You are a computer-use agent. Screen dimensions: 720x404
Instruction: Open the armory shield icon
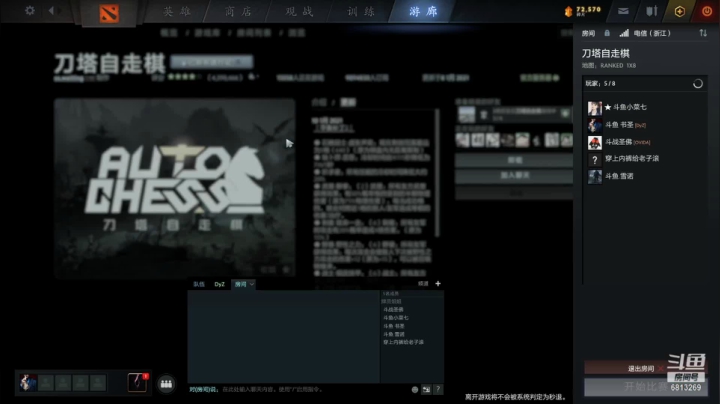tap(652, 11)
